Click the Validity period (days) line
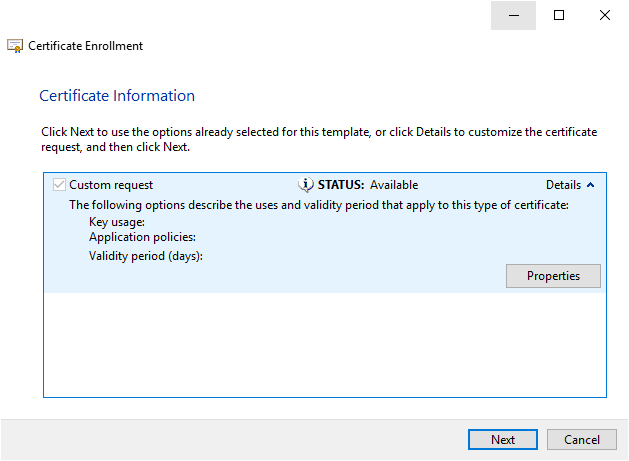Viewport: 629px width, 461px height. coord(146,256)
